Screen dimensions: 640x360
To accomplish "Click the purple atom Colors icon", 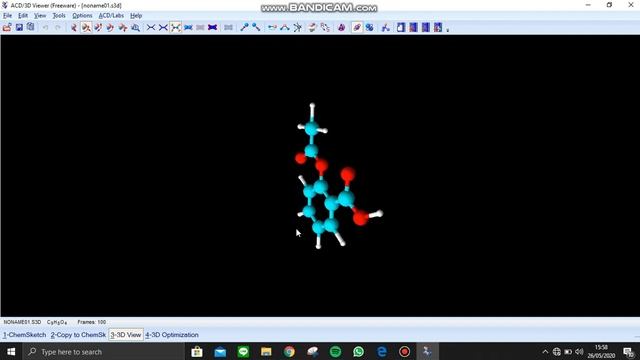I will (341, 27).
